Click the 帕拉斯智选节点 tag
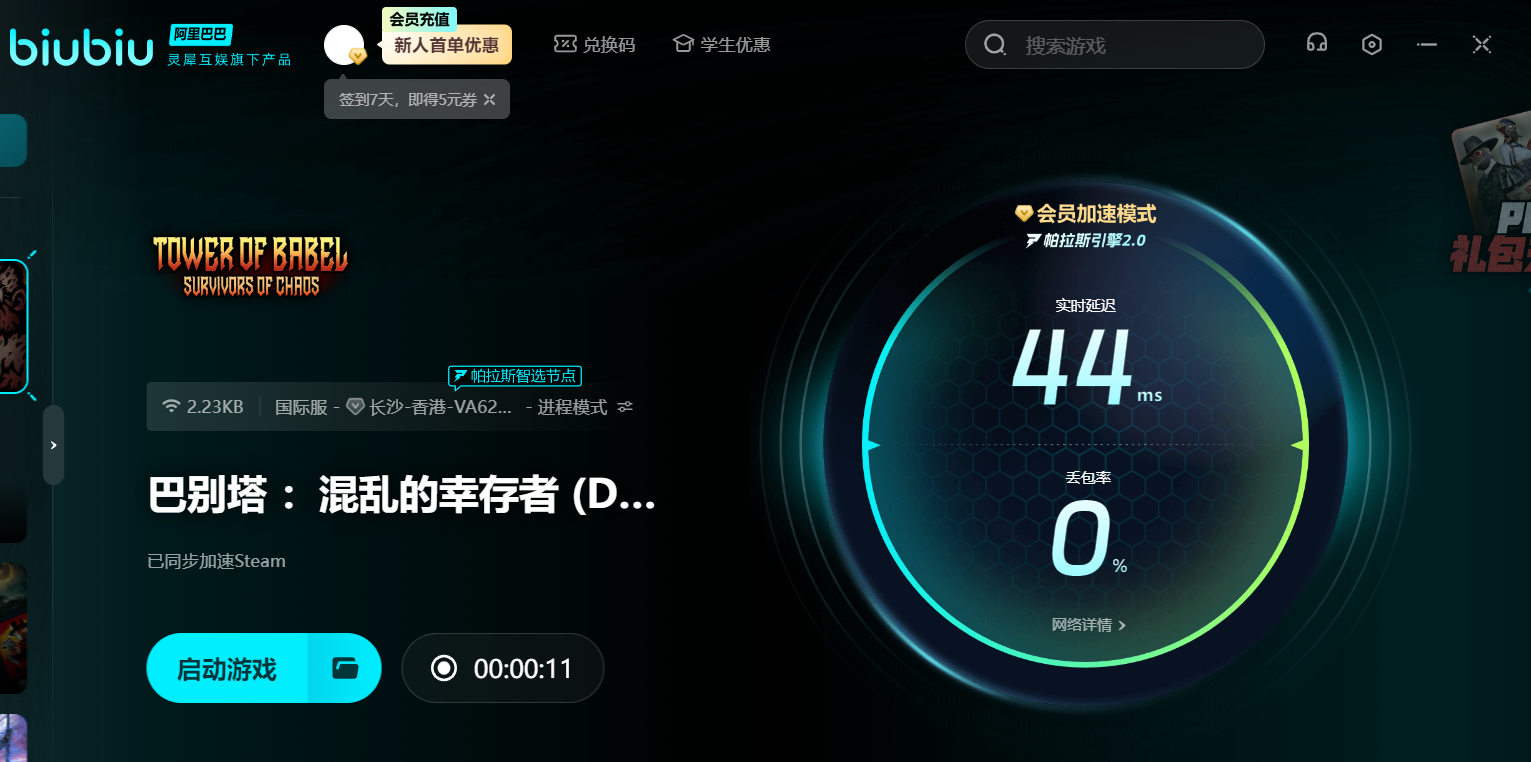Image resolution: width=1531 pixels, height=762 pixels. pos(515,376)
